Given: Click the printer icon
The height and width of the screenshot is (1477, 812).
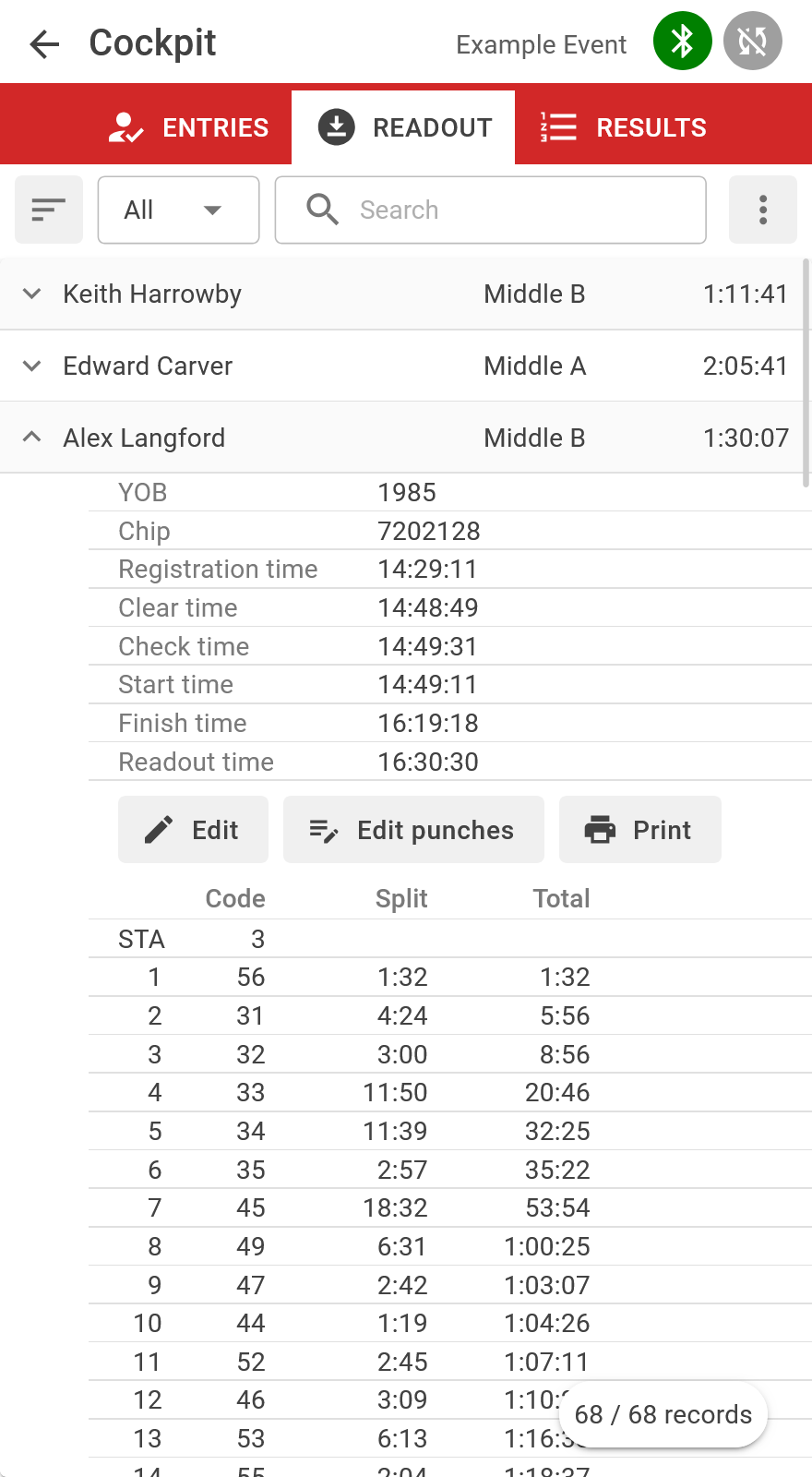Looking at the screenshot, I should click(600, 830).
